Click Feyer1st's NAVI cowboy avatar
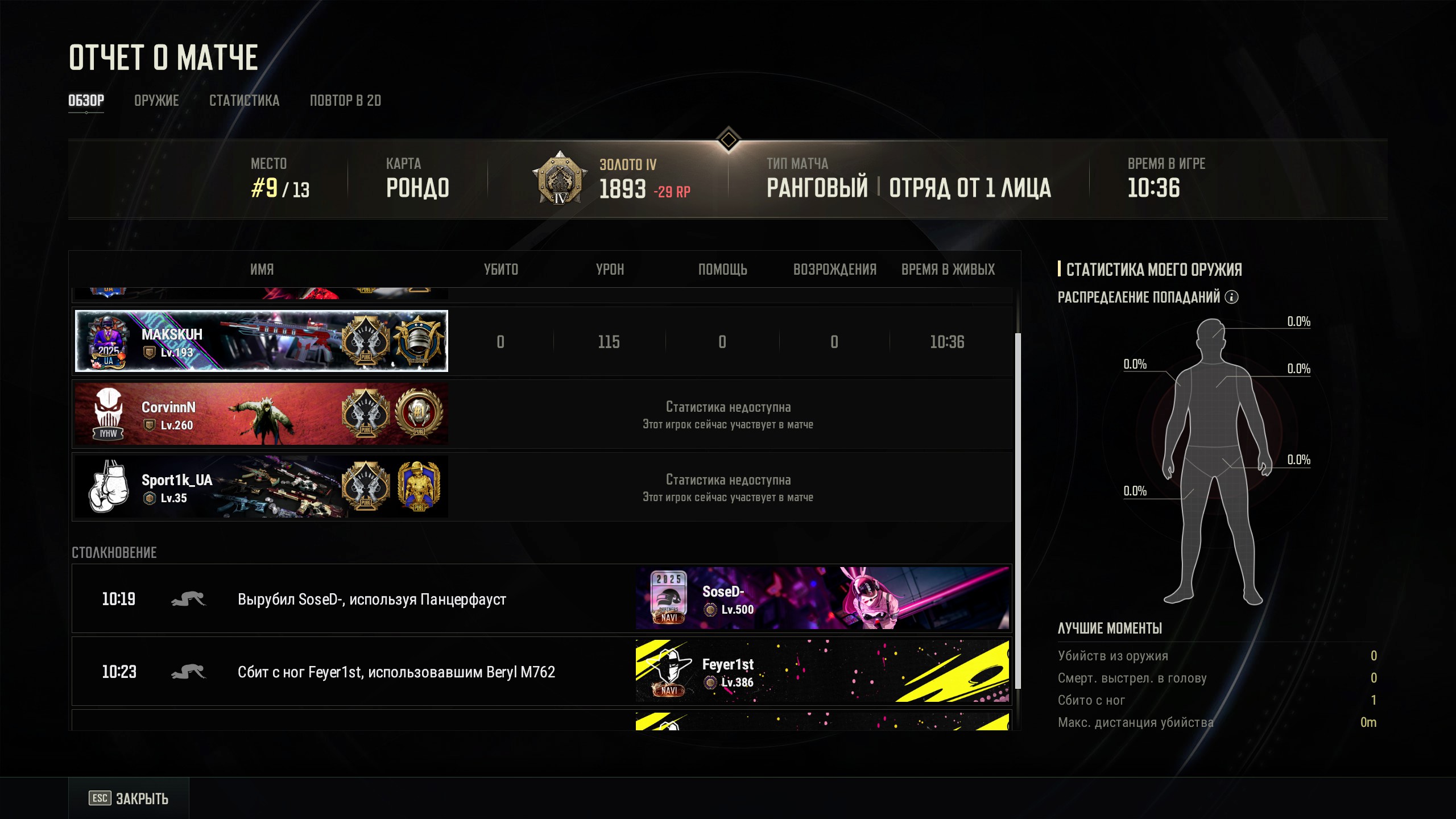1456x819 pixels. (669, 672)
